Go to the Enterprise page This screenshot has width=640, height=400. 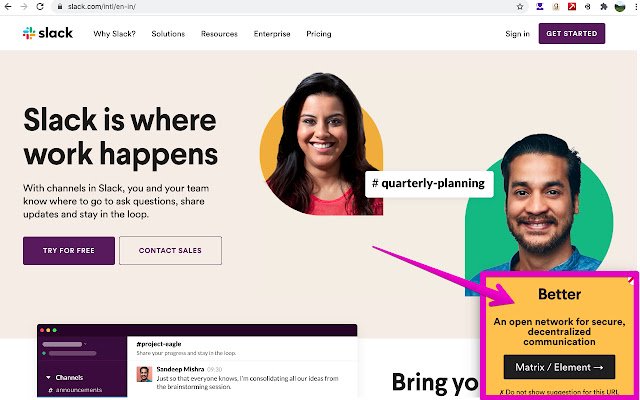click(x=272, y=34)
